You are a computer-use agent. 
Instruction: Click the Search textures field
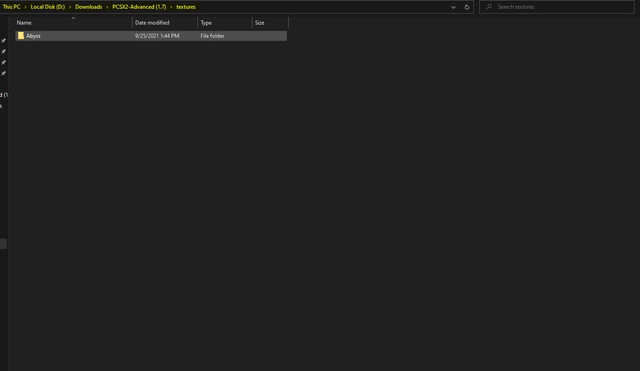click(557, 7)
